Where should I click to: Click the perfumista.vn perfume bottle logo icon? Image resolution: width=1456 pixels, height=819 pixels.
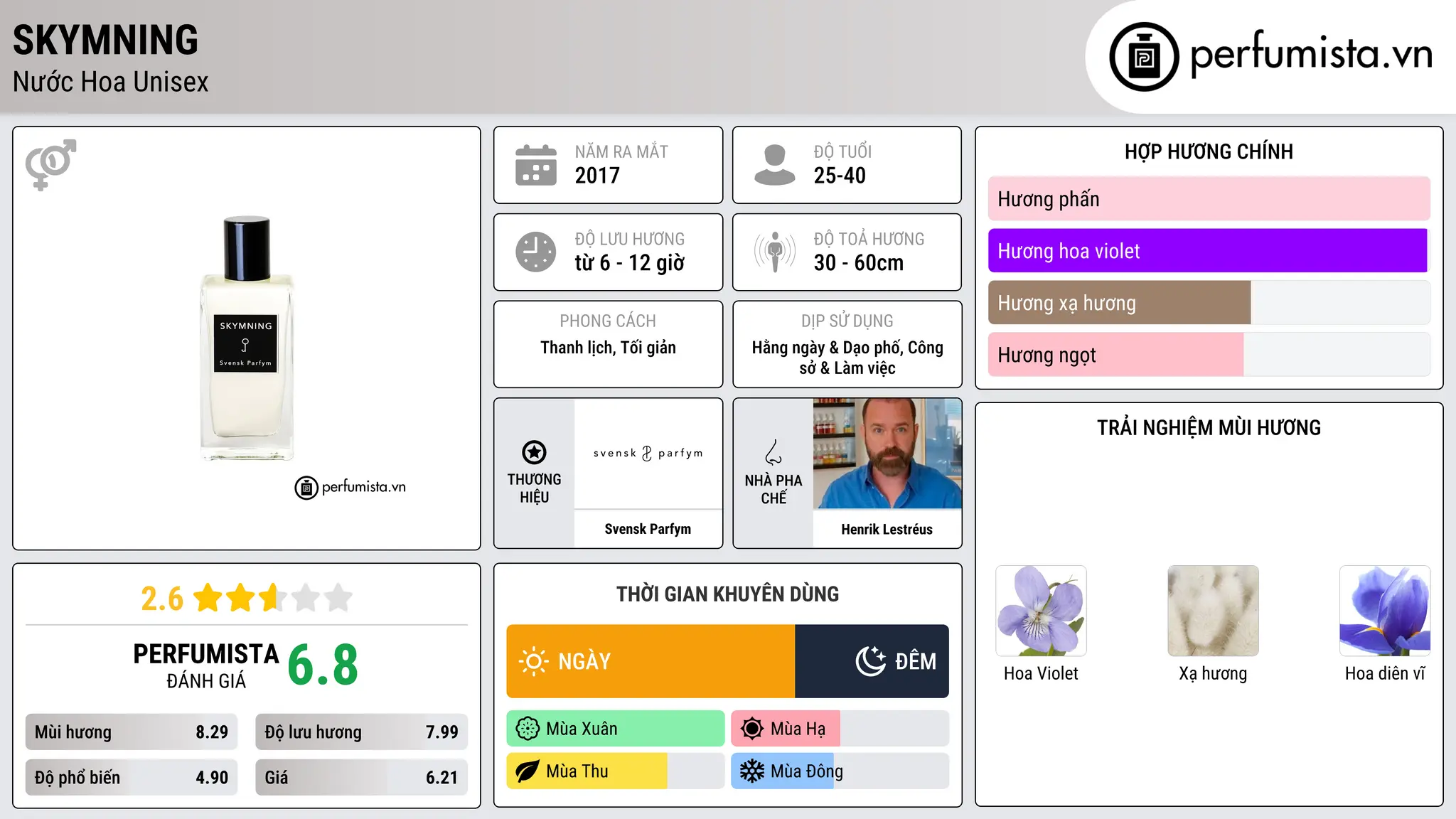pyautogui.click(x=1144, y=56)
